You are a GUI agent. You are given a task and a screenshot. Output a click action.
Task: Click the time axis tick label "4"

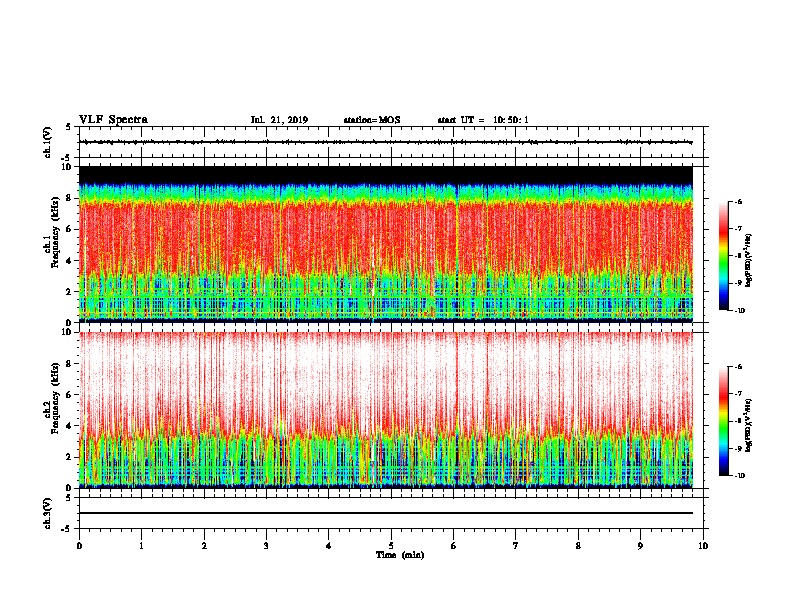[x=329, y=545]
